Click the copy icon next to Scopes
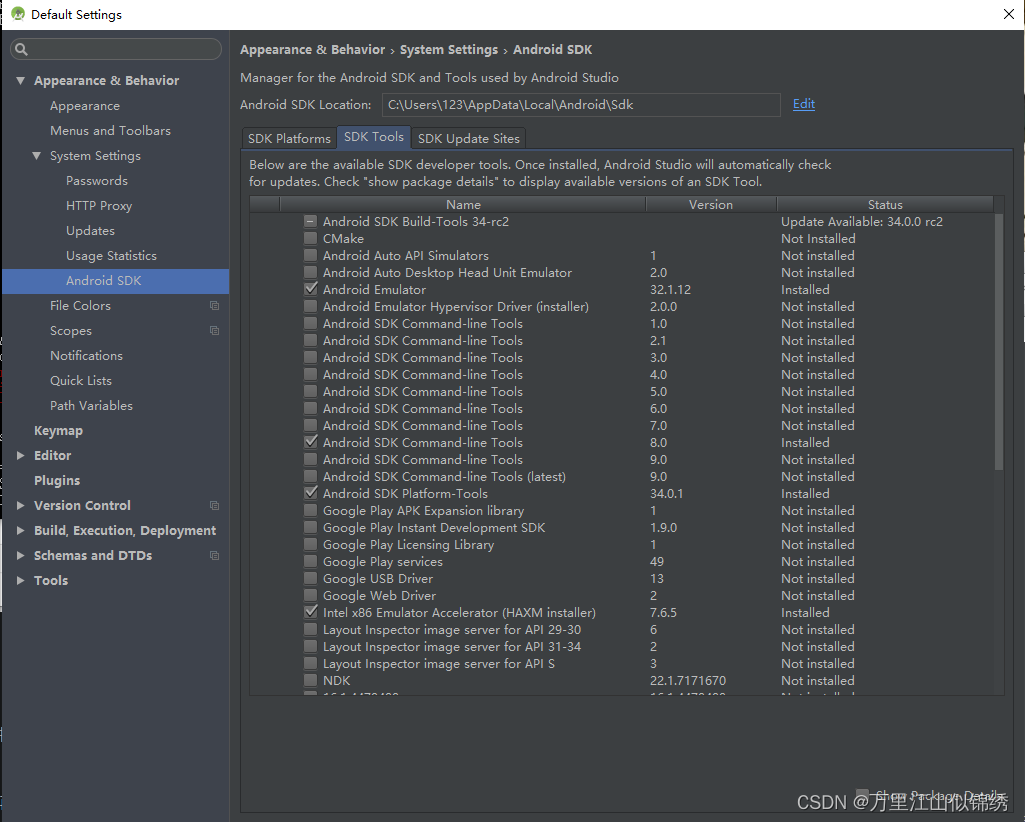1025x822 pixels. pyautogui.click(x=214, y=330)
